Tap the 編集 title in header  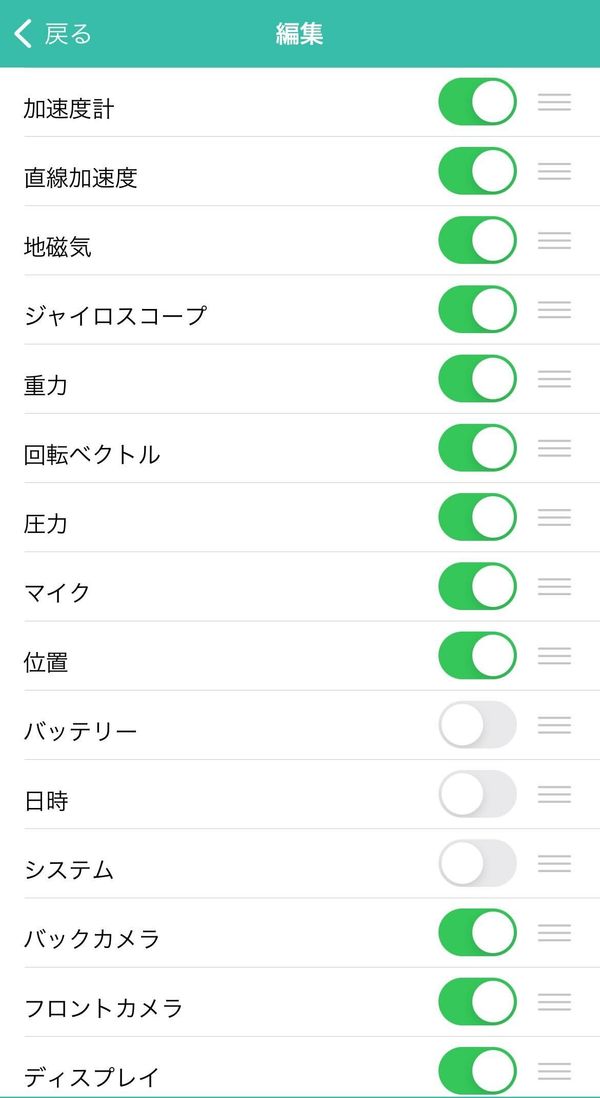(300, 34)
